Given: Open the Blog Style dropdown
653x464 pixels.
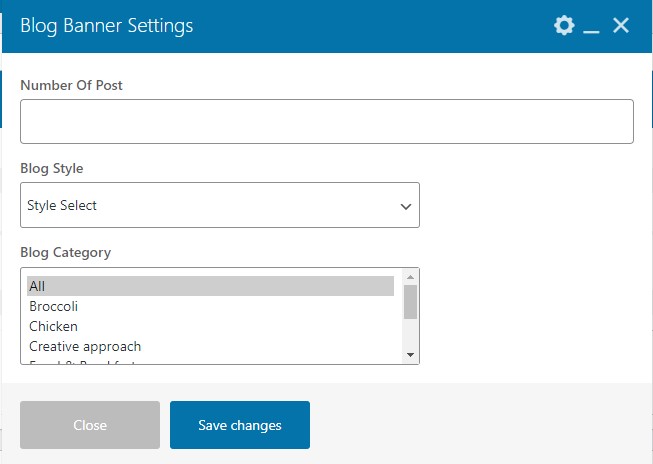Looking at the screenshot, I should click(x=220, y=205).
